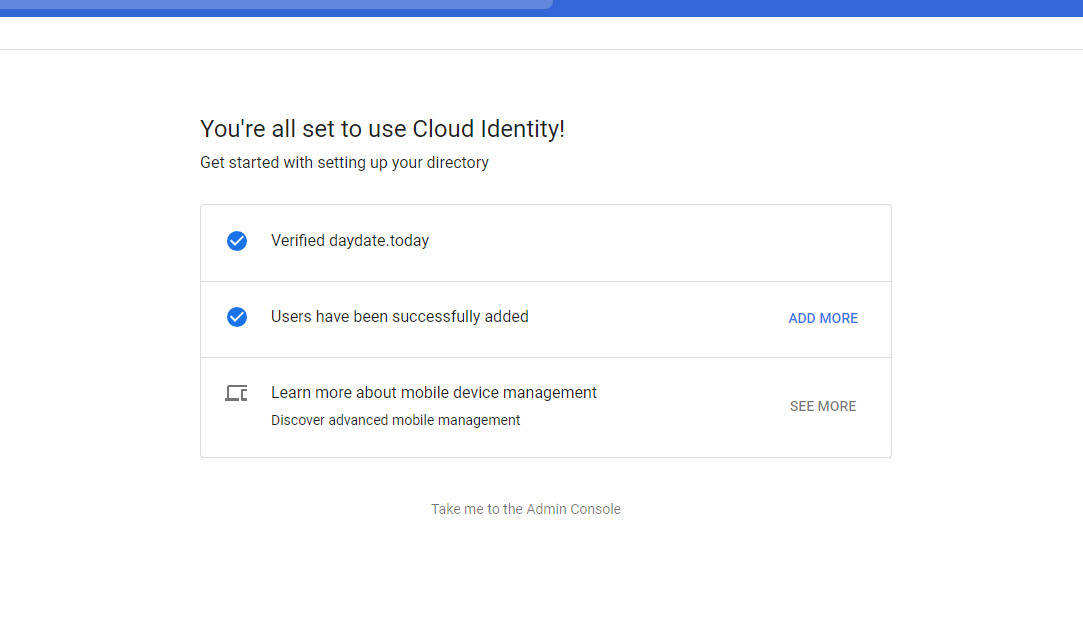Click the mobile device management laptop icon

click(x=236, y=393)
